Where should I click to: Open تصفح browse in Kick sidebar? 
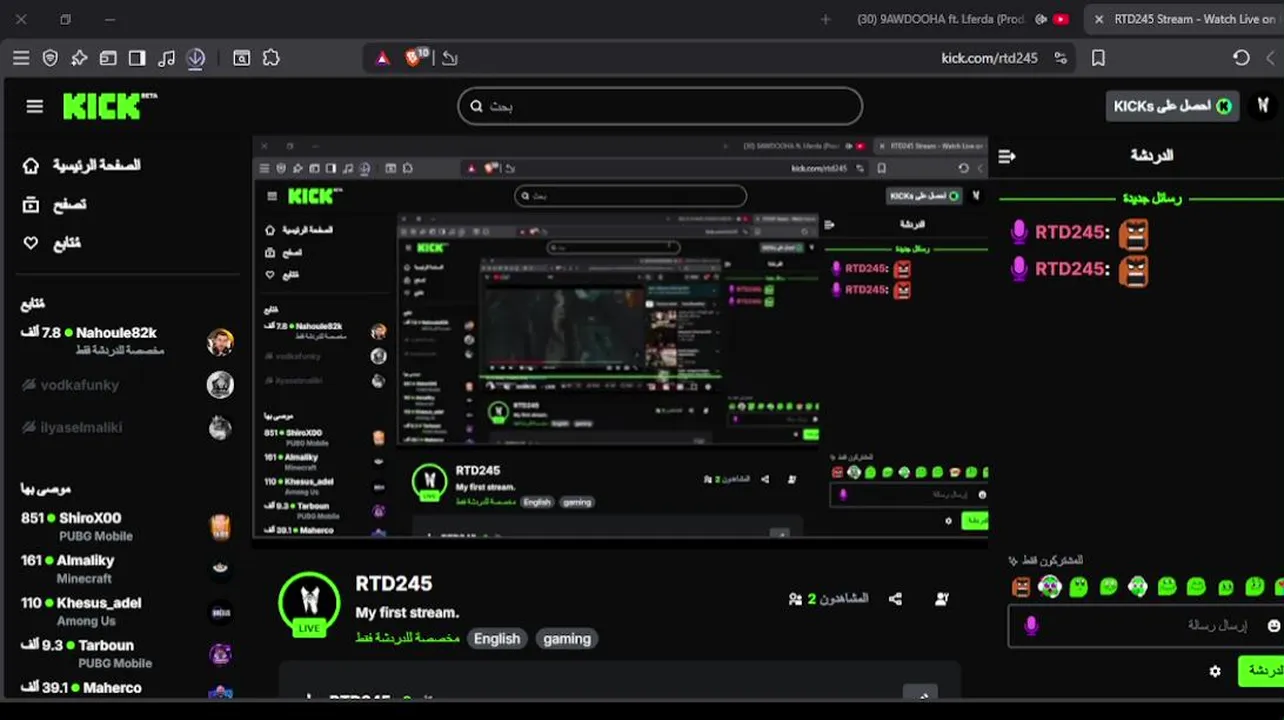(x=55, y=204)
